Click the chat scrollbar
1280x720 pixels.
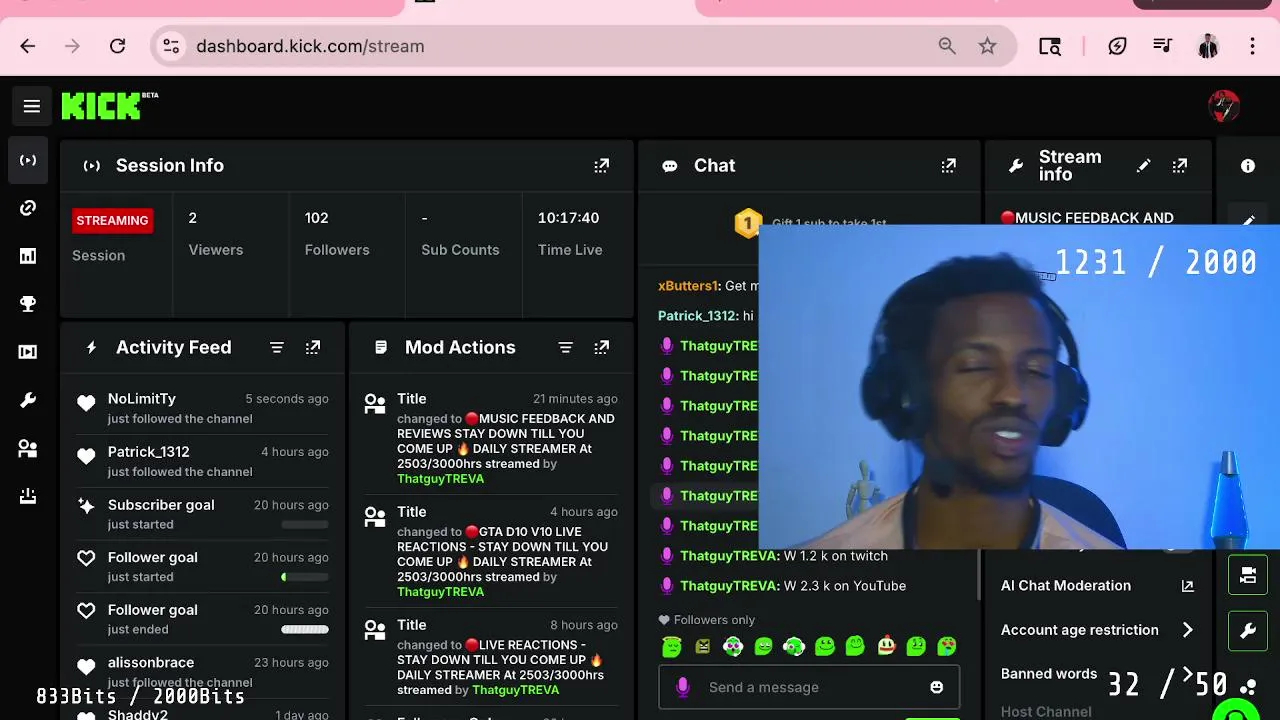979,575
